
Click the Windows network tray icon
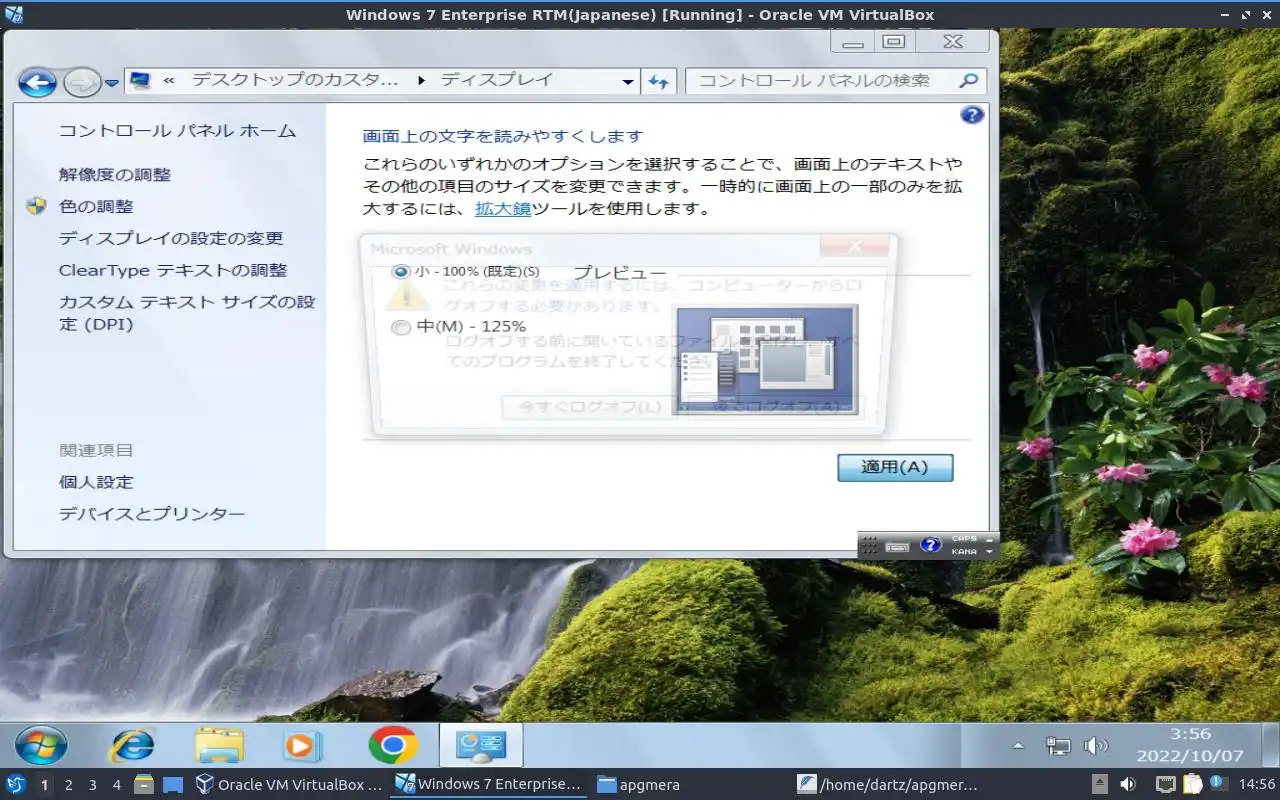point(1058,745)
